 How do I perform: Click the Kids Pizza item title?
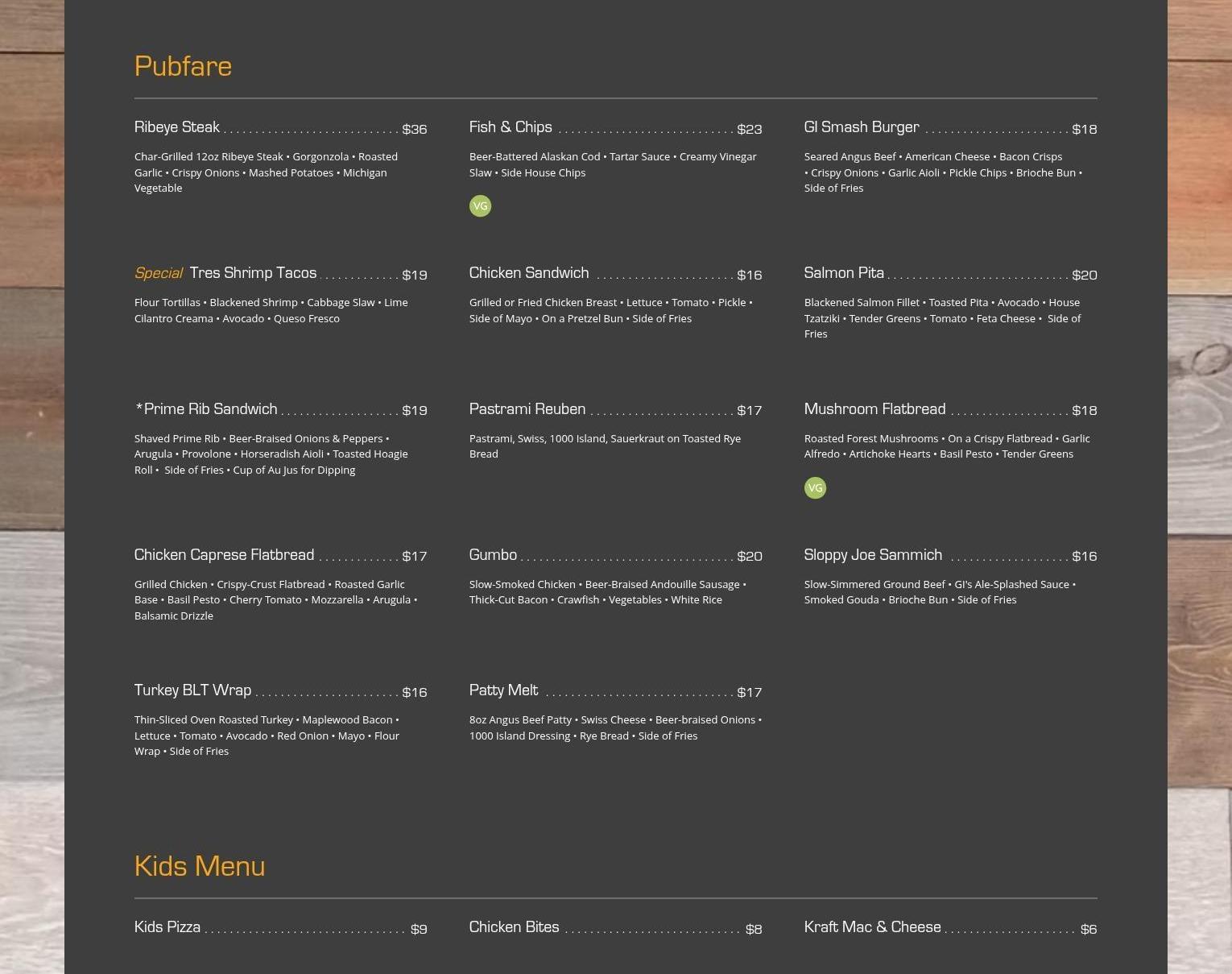[167, 927]
